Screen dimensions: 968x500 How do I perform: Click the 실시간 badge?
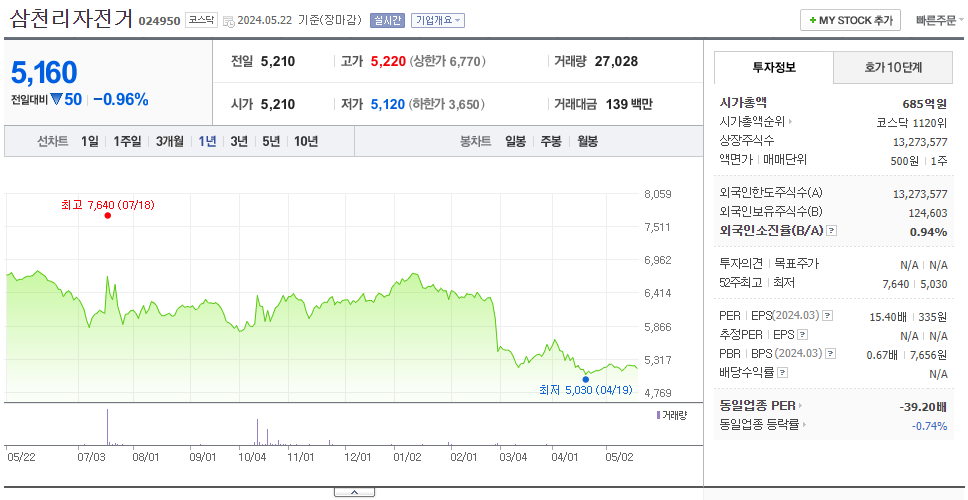[387, 20]
